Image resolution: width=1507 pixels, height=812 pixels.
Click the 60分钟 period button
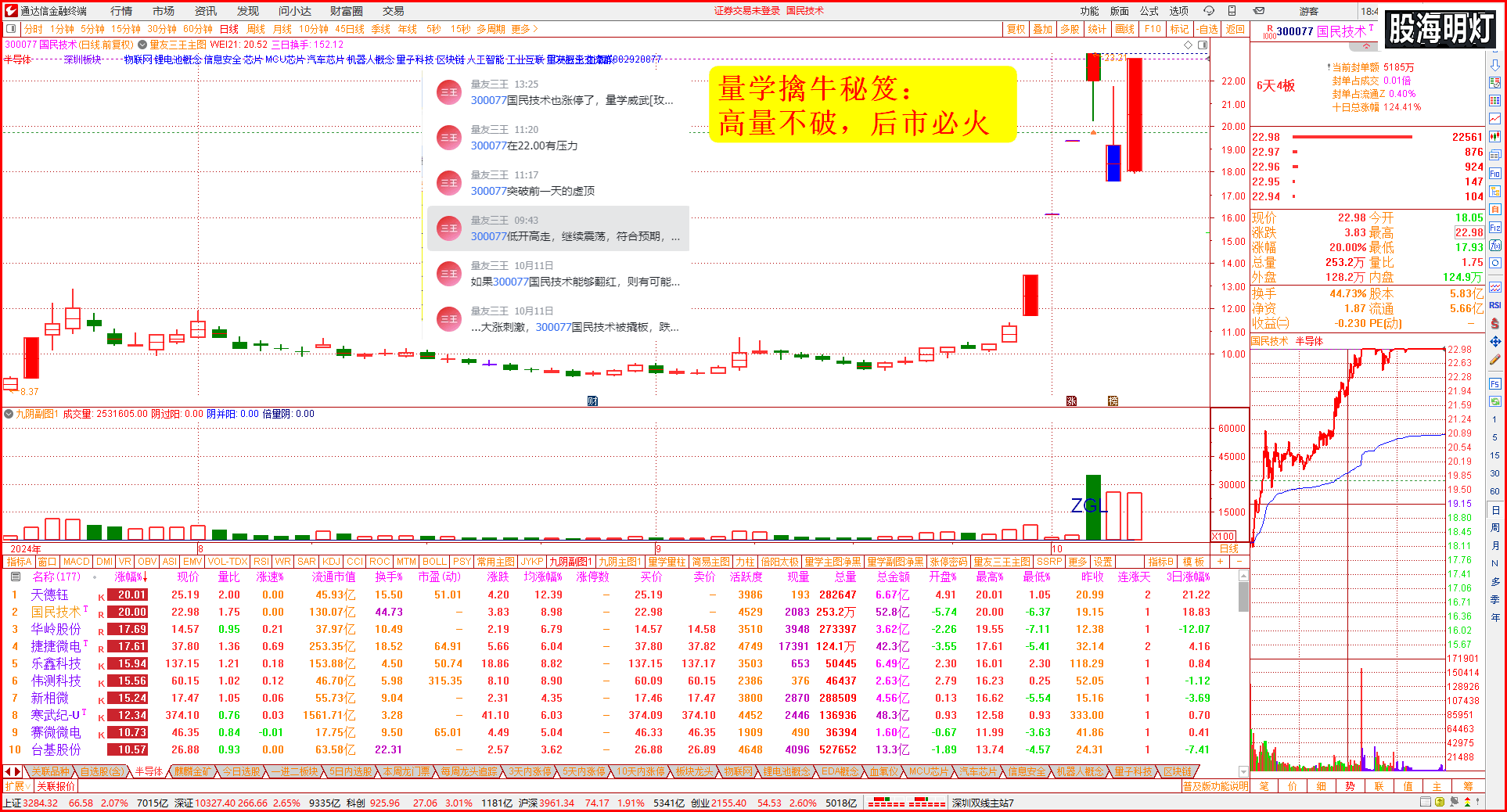[197, 29]
